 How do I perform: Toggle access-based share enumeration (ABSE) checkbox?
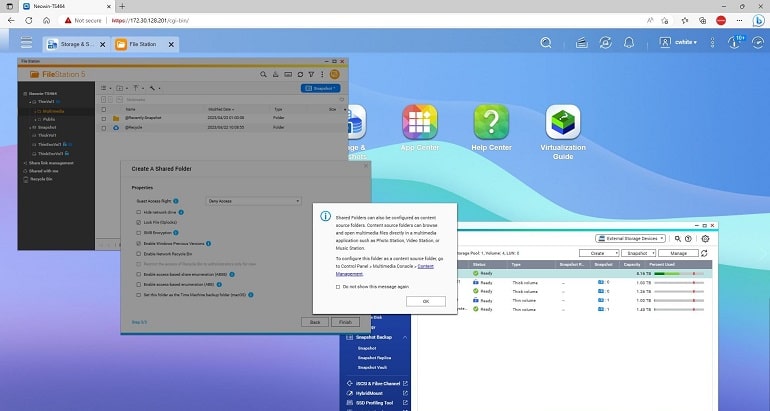tap(138, 274)
